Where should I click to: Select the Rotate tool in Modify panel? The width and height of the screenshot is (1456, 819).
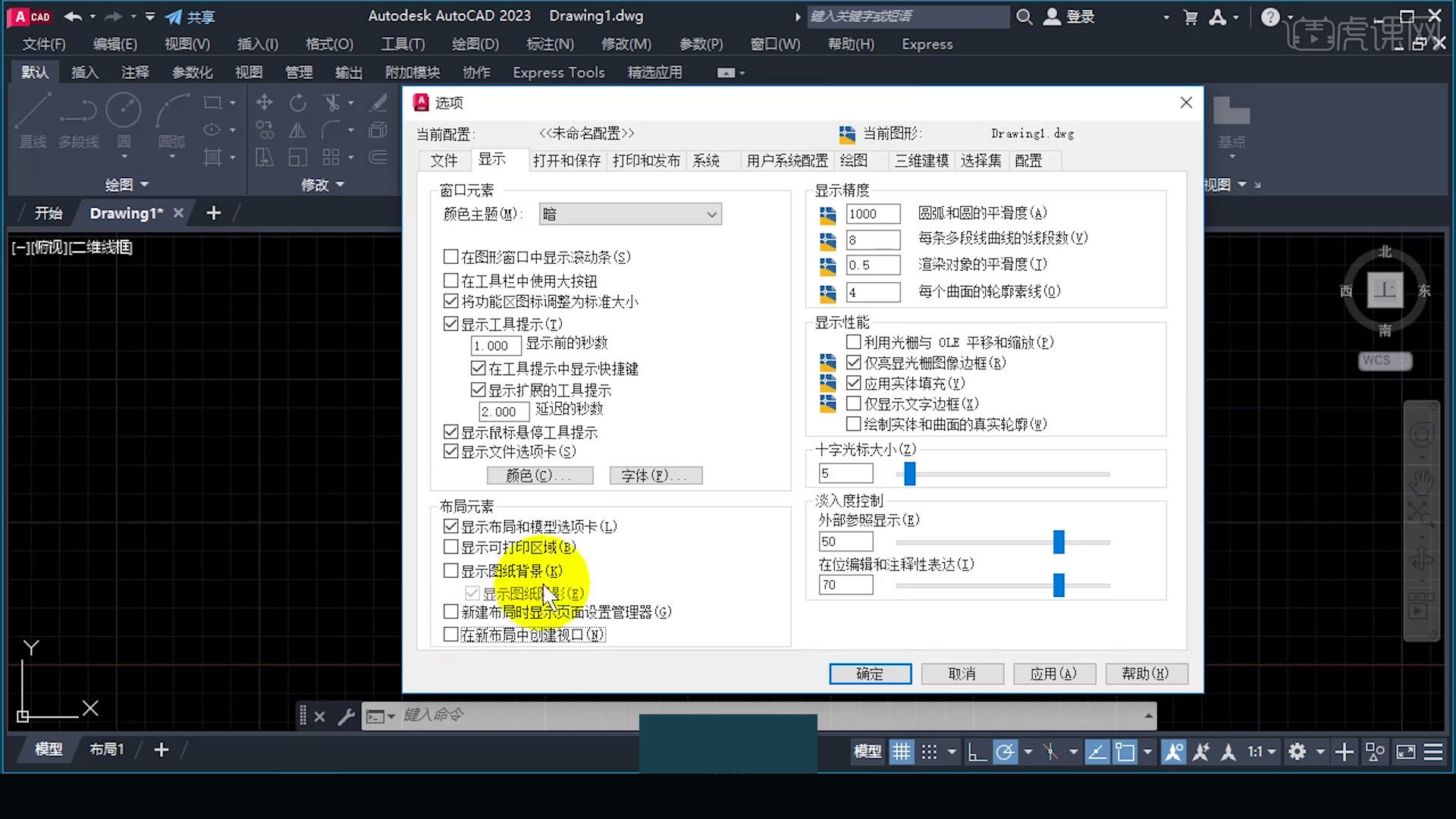(x=297, y=102)
